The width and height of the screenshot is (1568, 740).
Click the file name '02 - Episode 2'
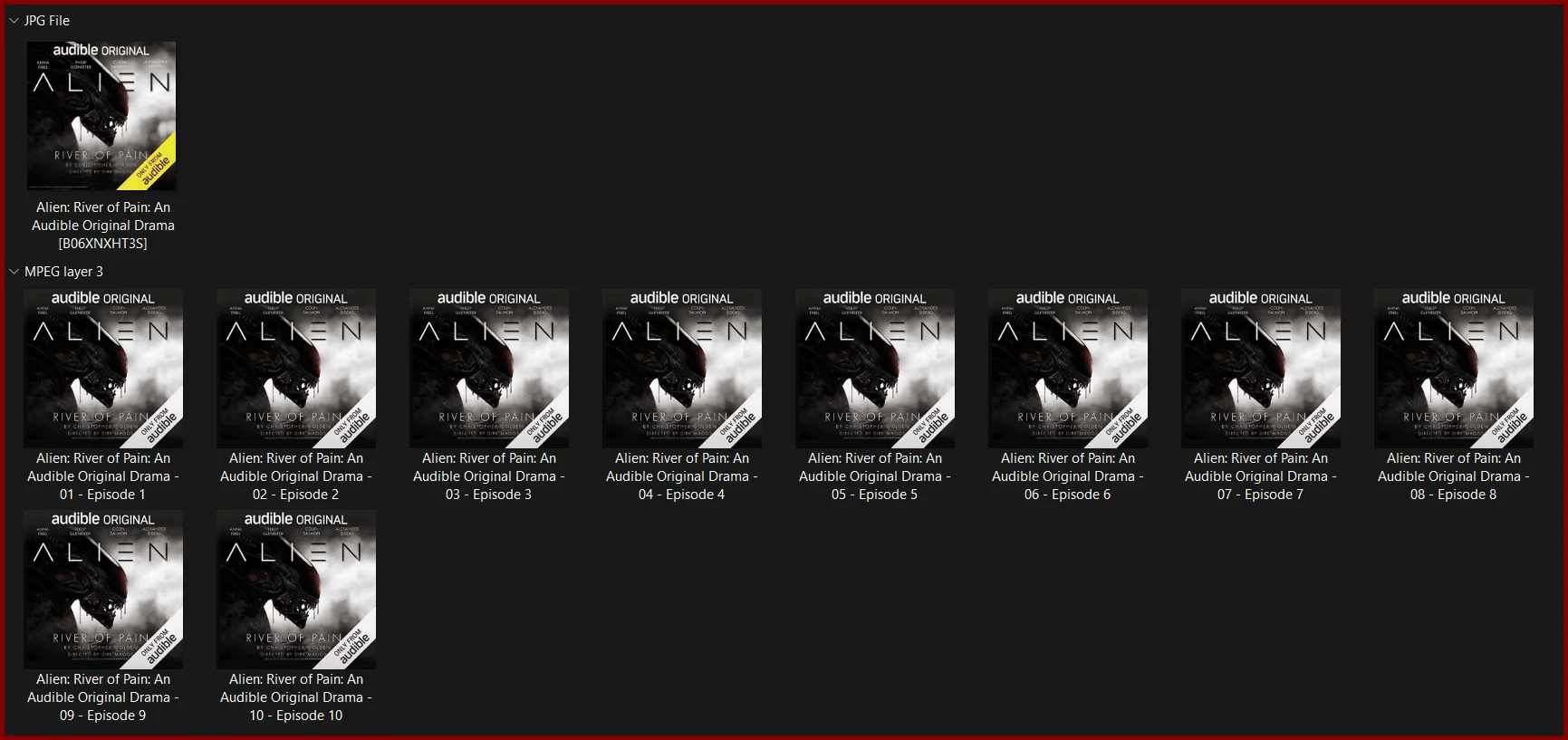(x=296, y=476)
